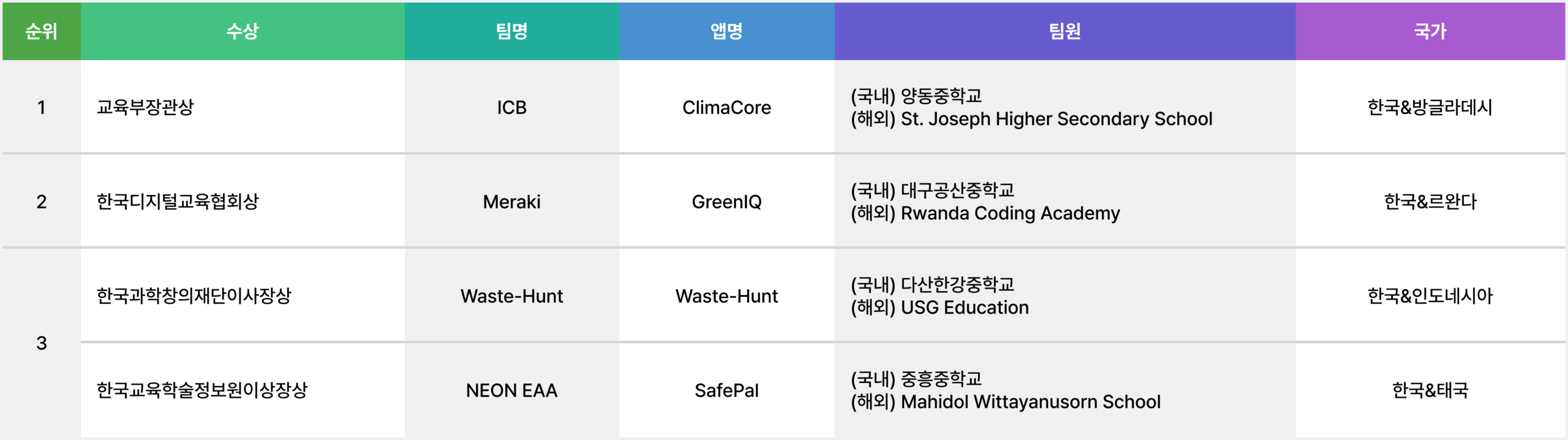Click the 팀원 column header
The image size is (1568, 440).
(x=1065, y=31)
